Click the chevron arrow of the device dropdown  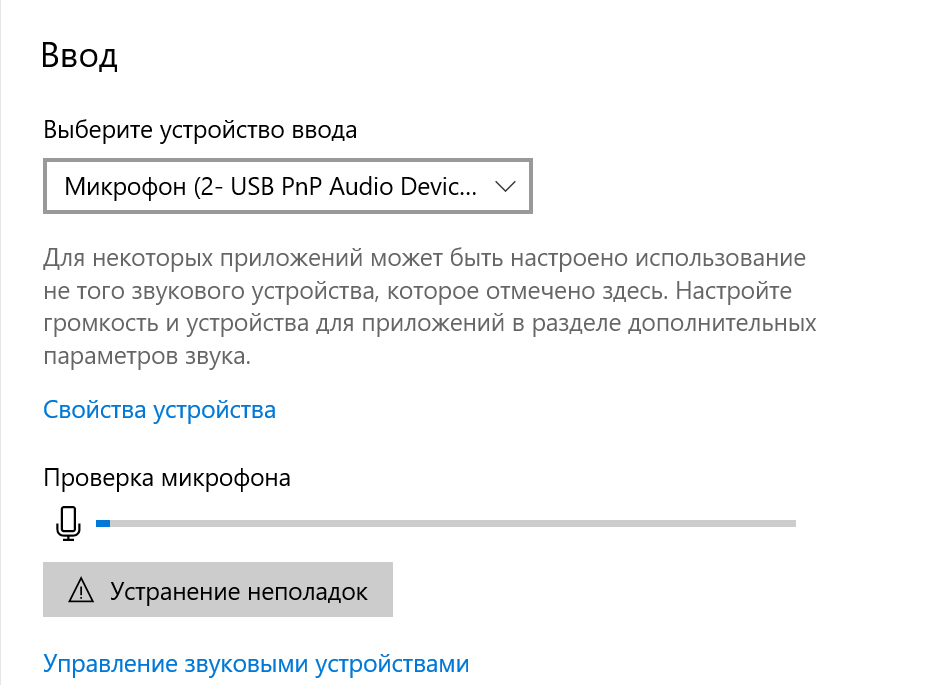[x=506, y=186]
